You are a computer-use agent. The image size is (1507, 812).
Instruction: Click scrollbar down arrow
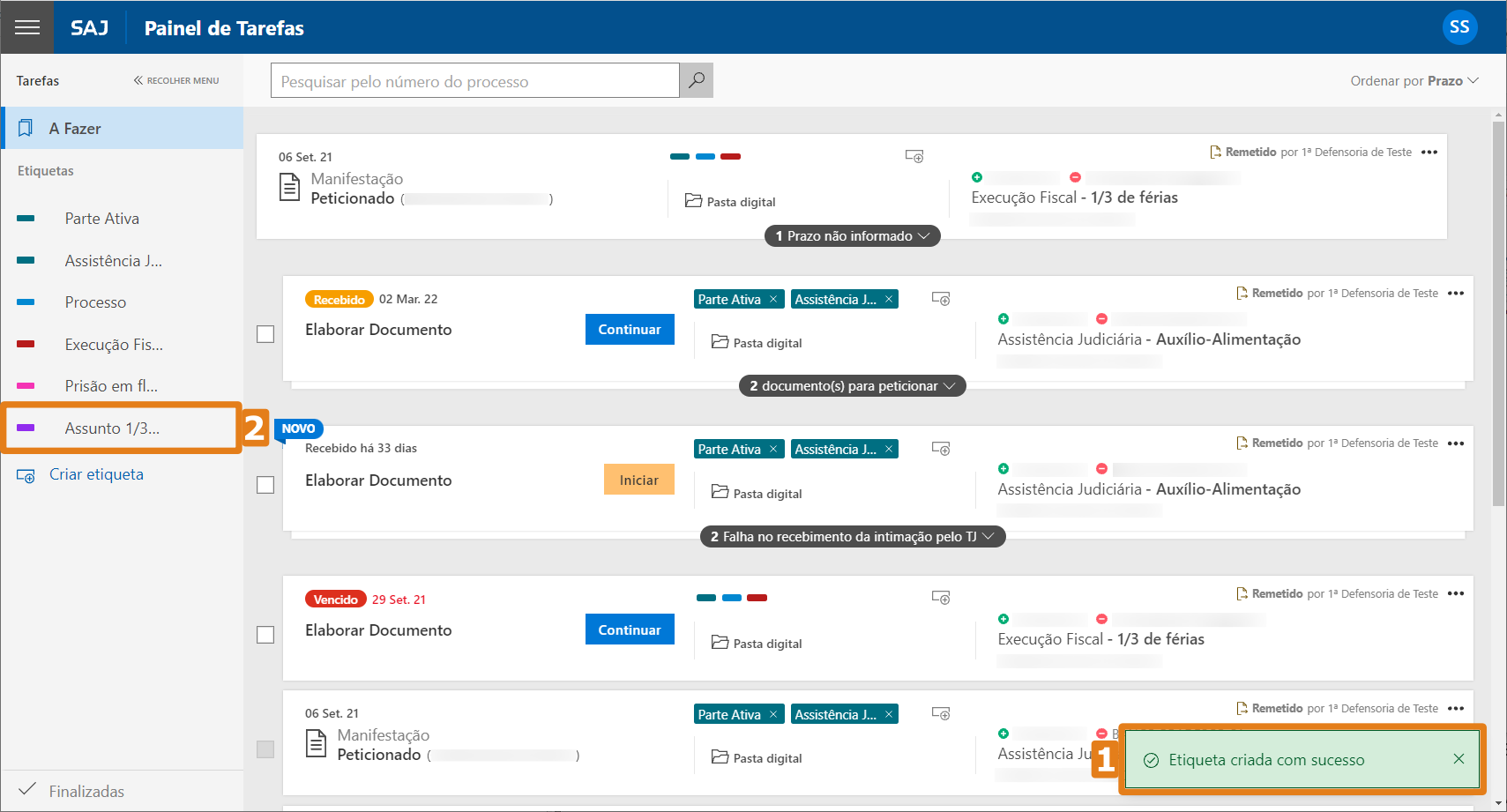pyautogui.click(x=1498, y=803)
